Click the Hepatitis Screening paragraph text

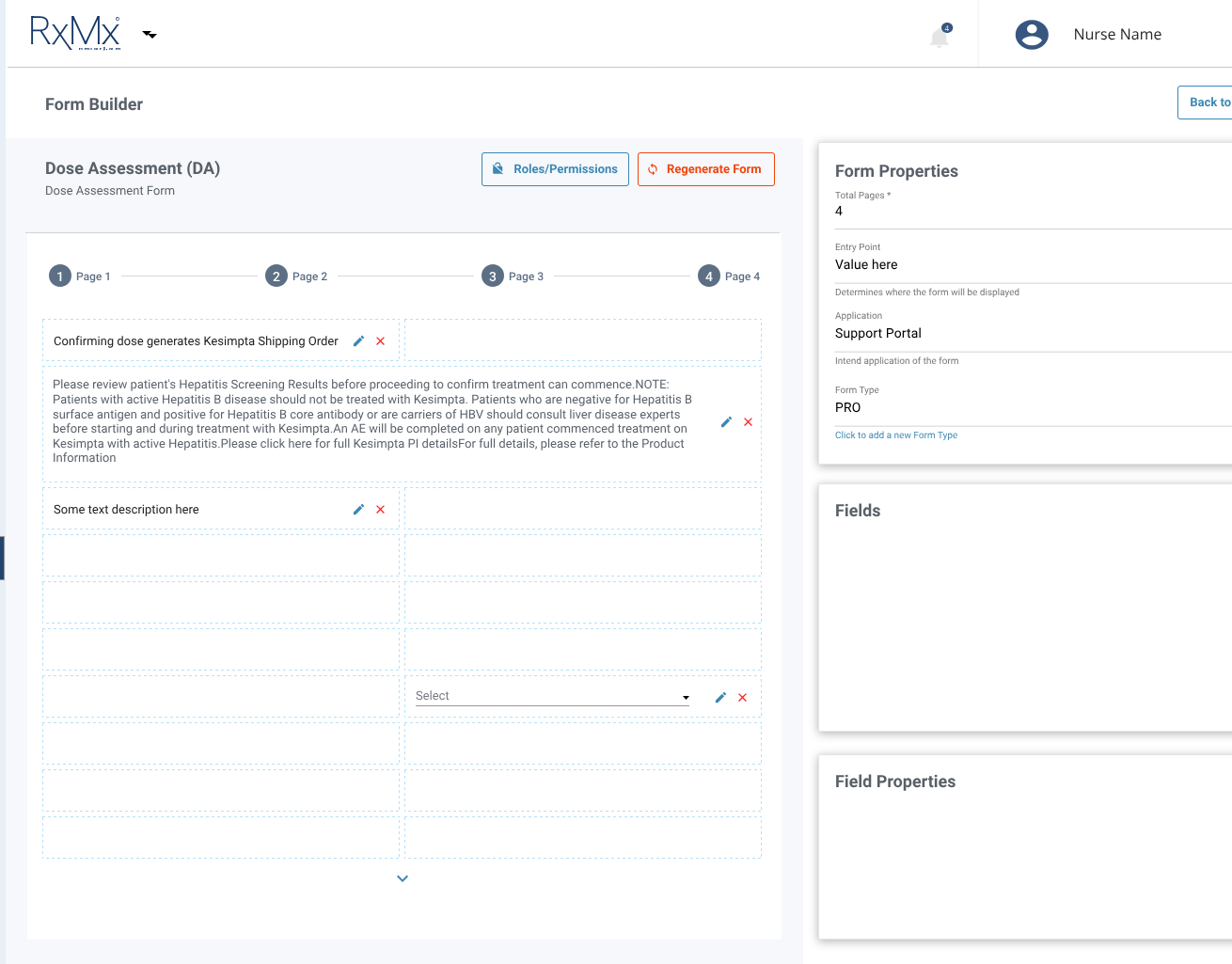pyautogui.click(x=373, y=421)
